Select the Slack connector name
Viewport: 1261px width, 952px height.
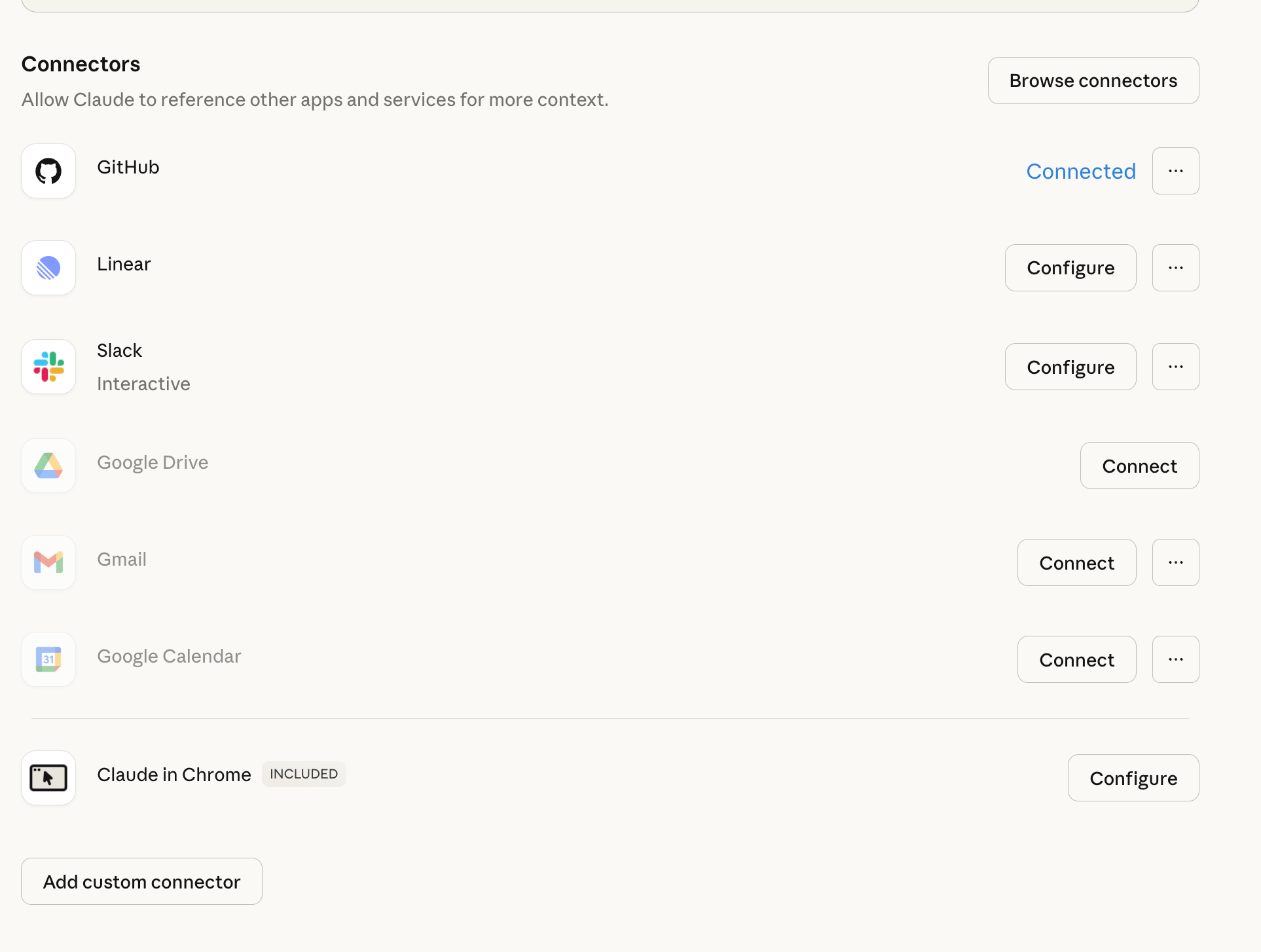click(119, 350)
